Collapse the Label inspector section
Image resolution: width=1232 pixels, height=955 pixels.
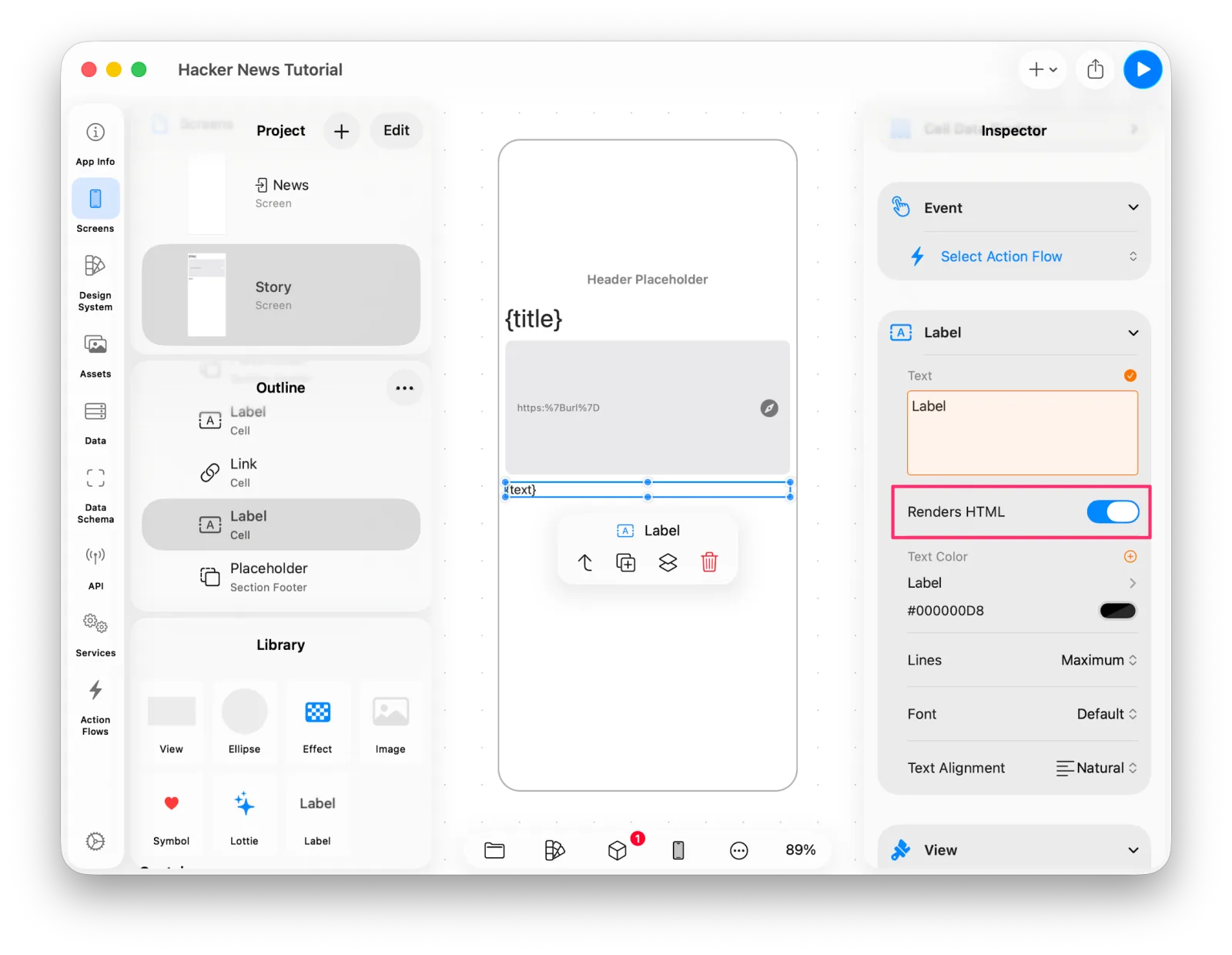point(1133,333)
